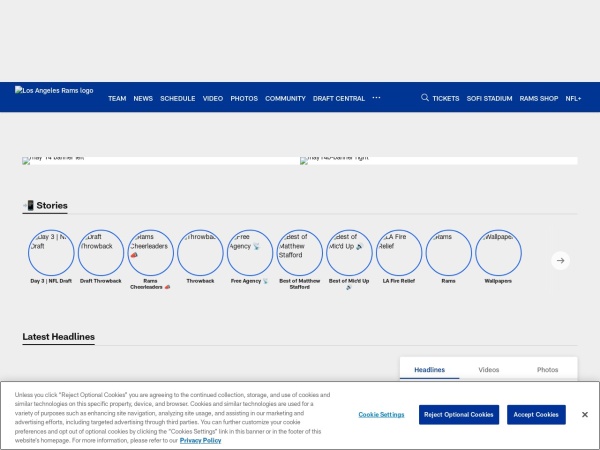600x450 pixels.
Task: Open the Rams Cheerleaders story circle
Action: click(x=150, y=253)
